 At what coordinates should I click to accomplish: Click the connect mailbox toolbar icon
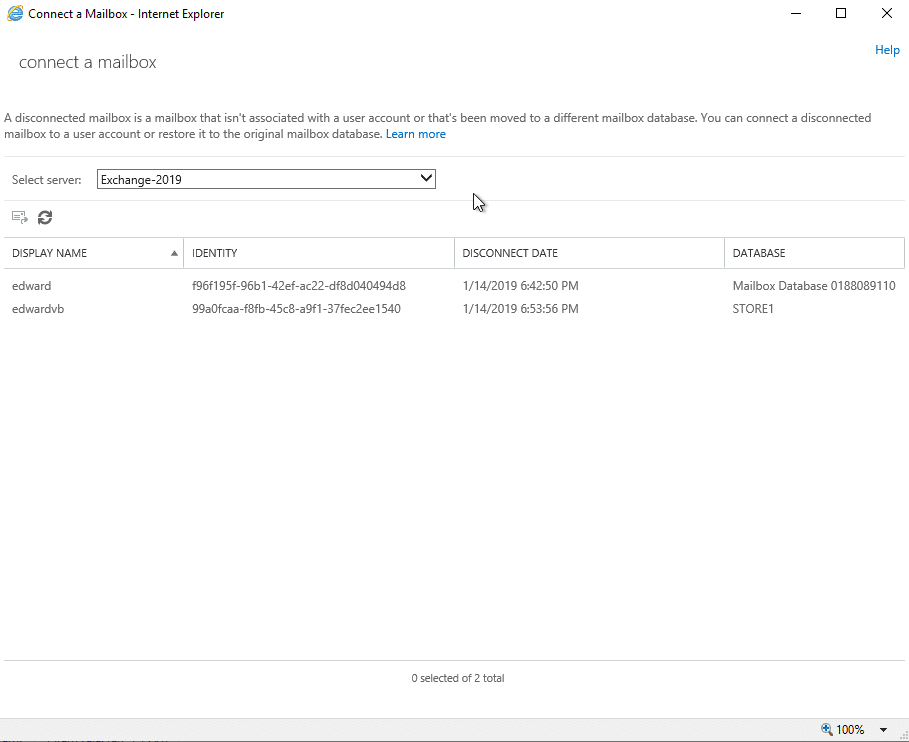[20, 217]
